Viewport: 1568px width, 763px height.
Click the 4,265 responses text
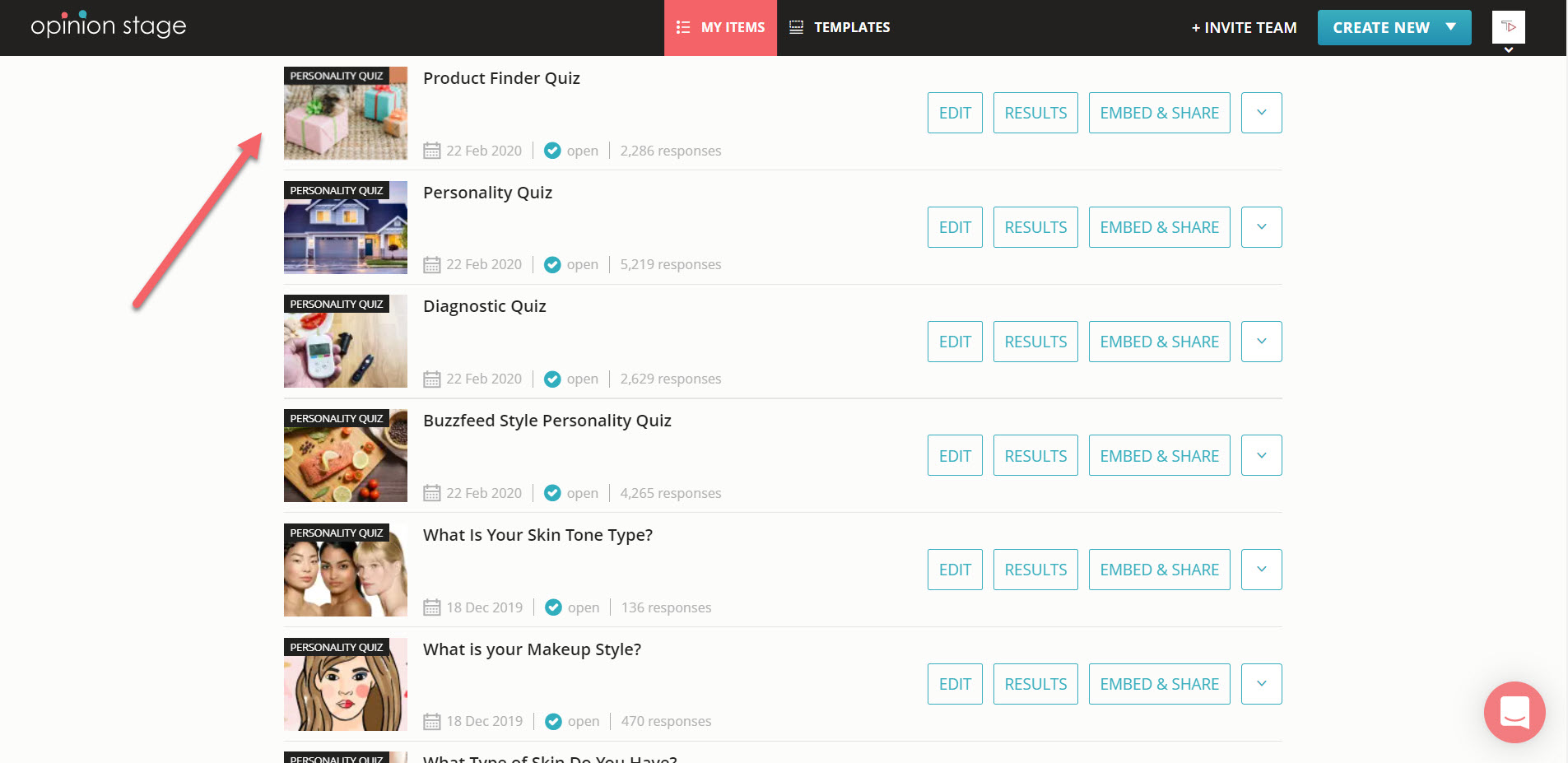(671, 493)
